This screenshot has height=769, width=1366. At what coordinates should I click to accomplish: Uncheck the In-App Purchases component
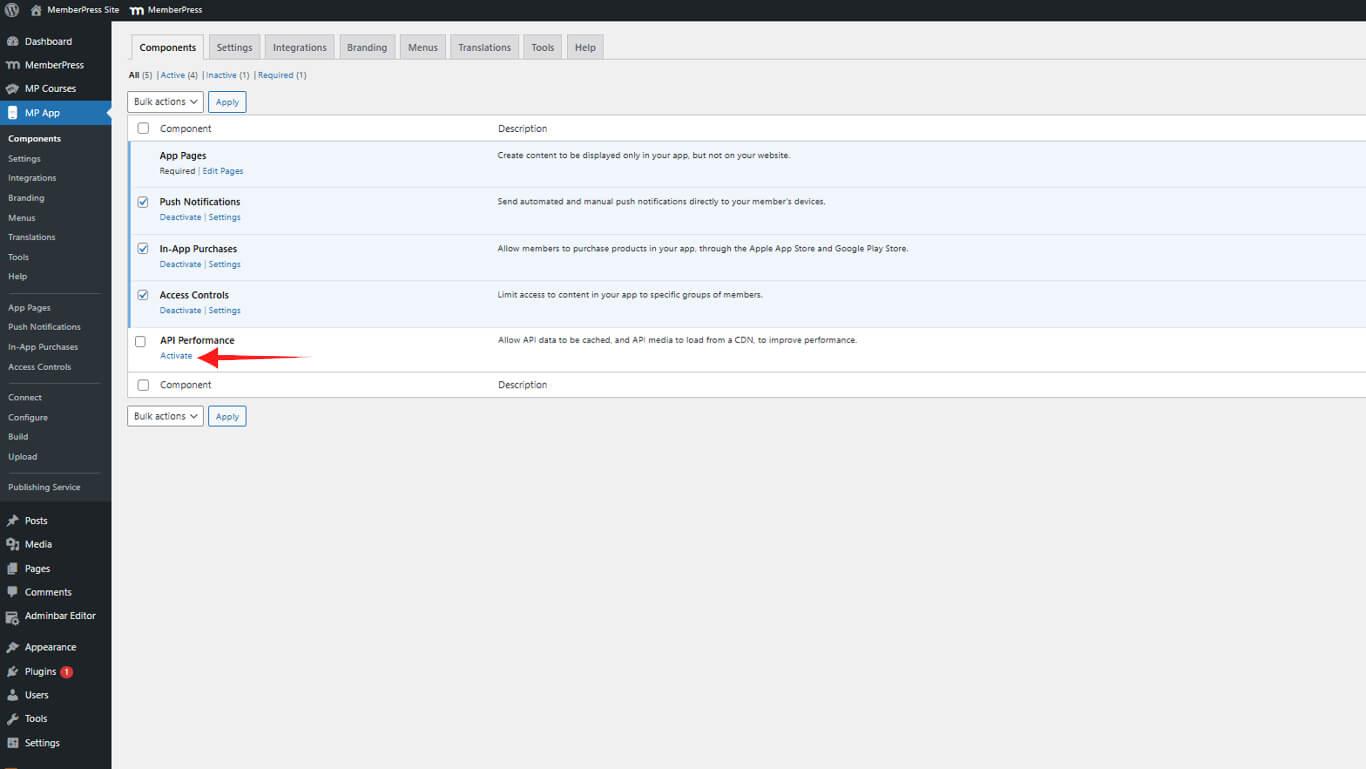click(x=142, y=248)
